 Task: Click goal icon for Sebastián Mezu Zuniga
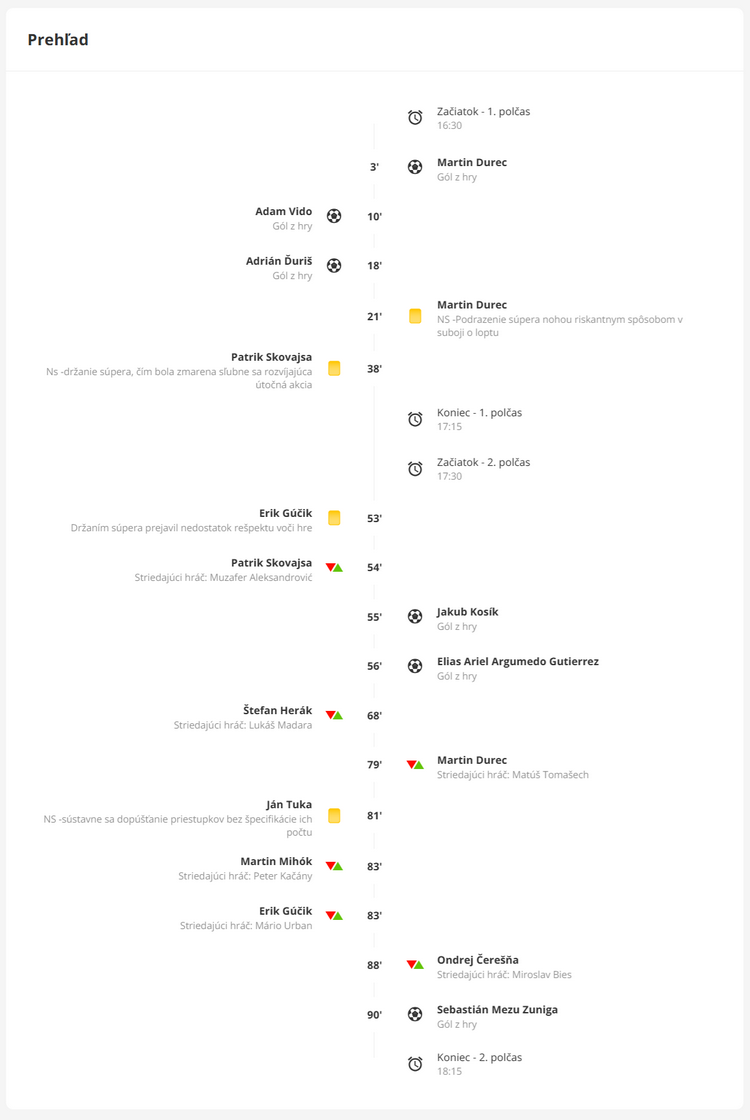(415, 1015)
